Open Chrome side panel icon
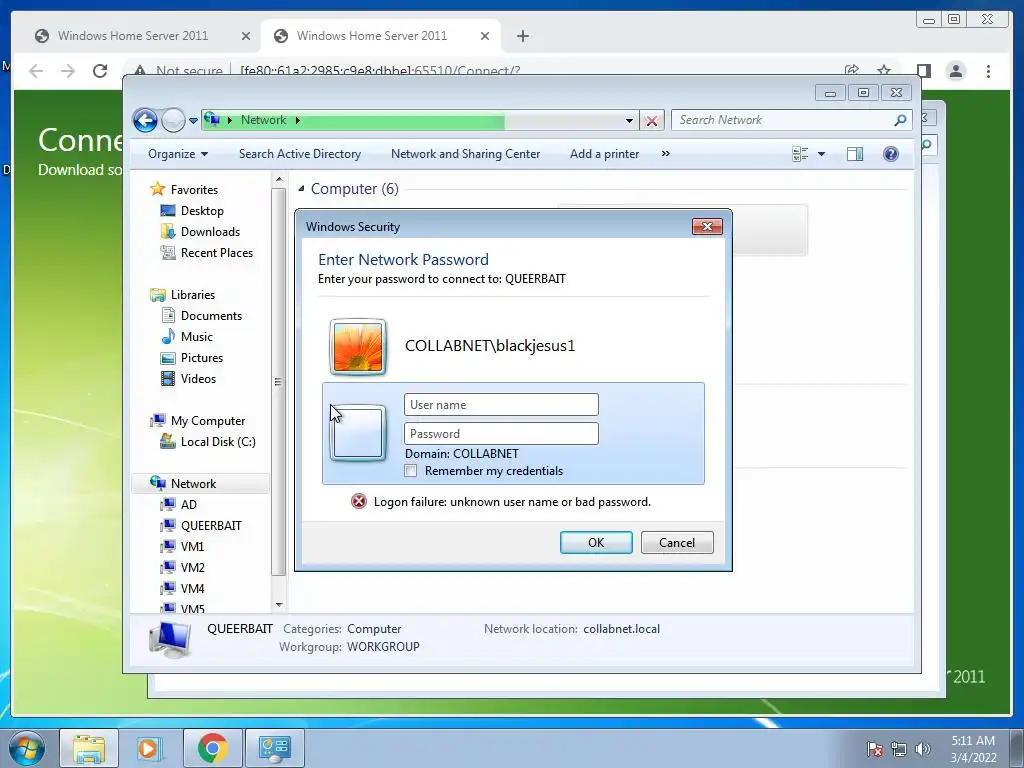The width and height of the screenshot is (1024, 768). coord(923,71)
